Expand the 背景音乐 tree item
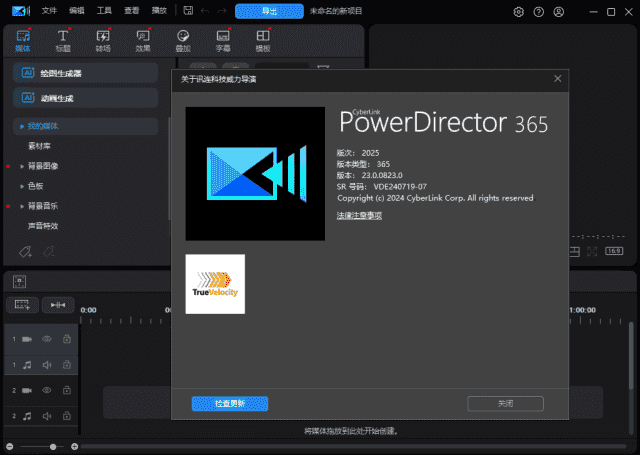 [x=22, y=206]
